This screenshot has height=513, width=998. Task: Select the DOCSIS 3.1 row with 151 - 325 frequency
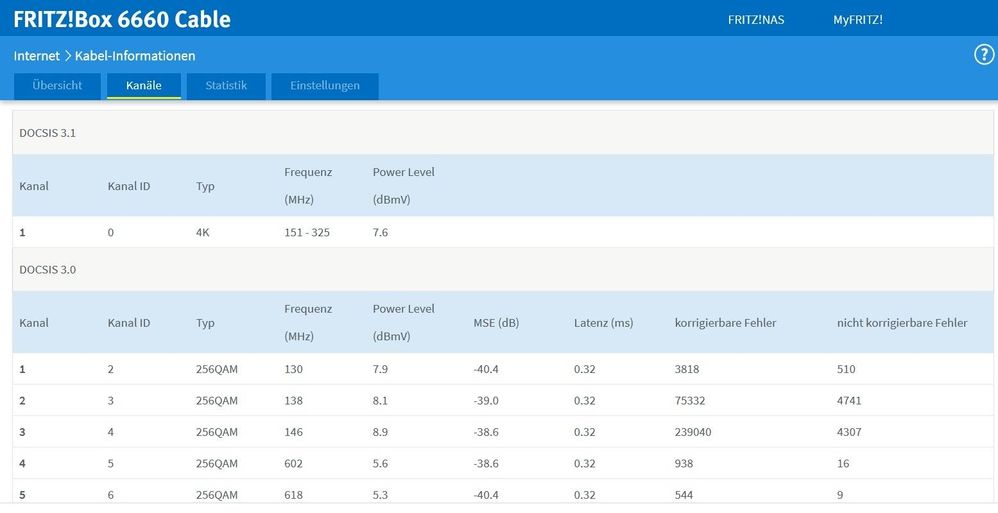(x=306, y=232)
